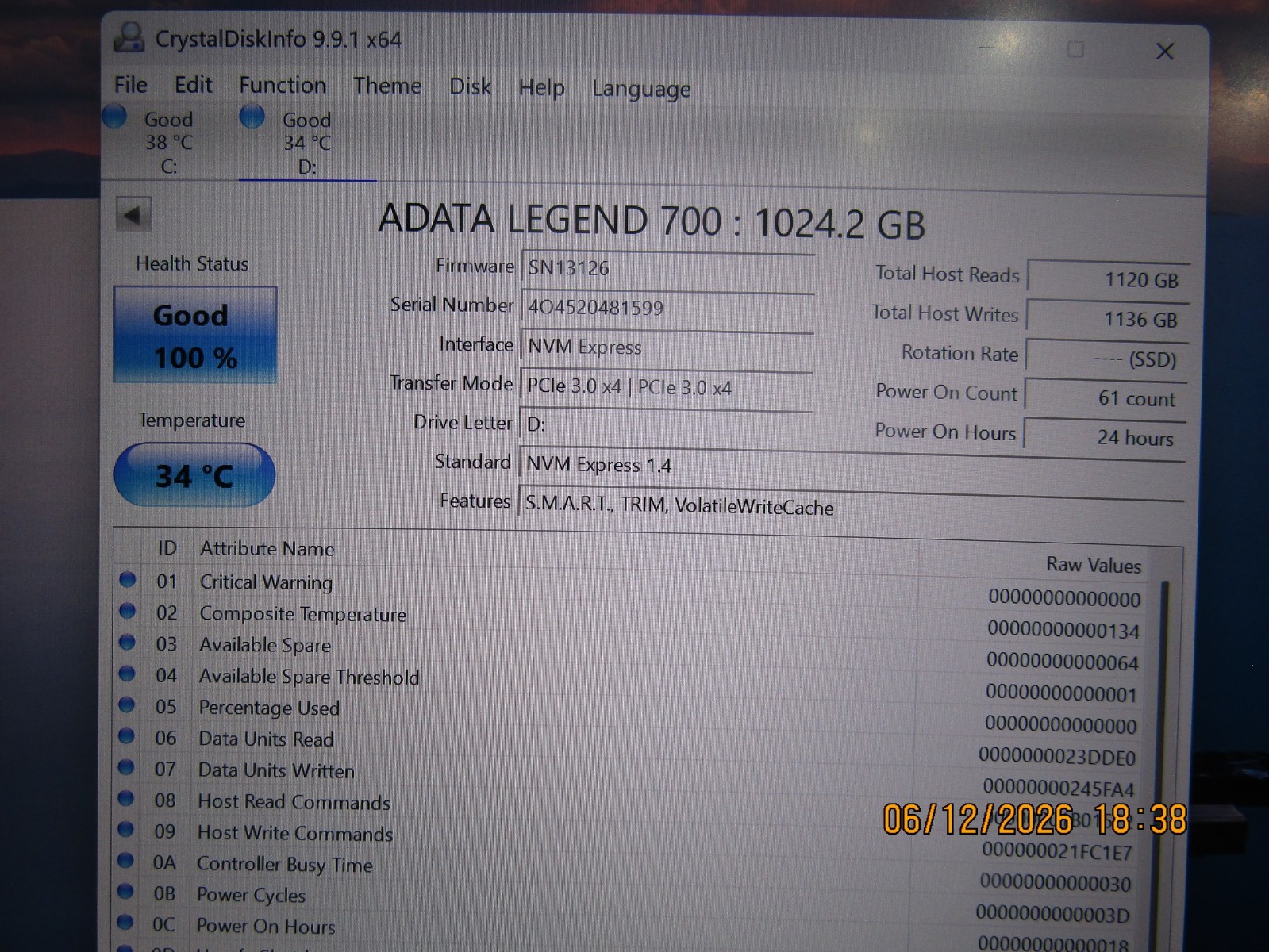1269x952 pixels.
Task: Open the Edit menu
Action: [x=193, y=85]
